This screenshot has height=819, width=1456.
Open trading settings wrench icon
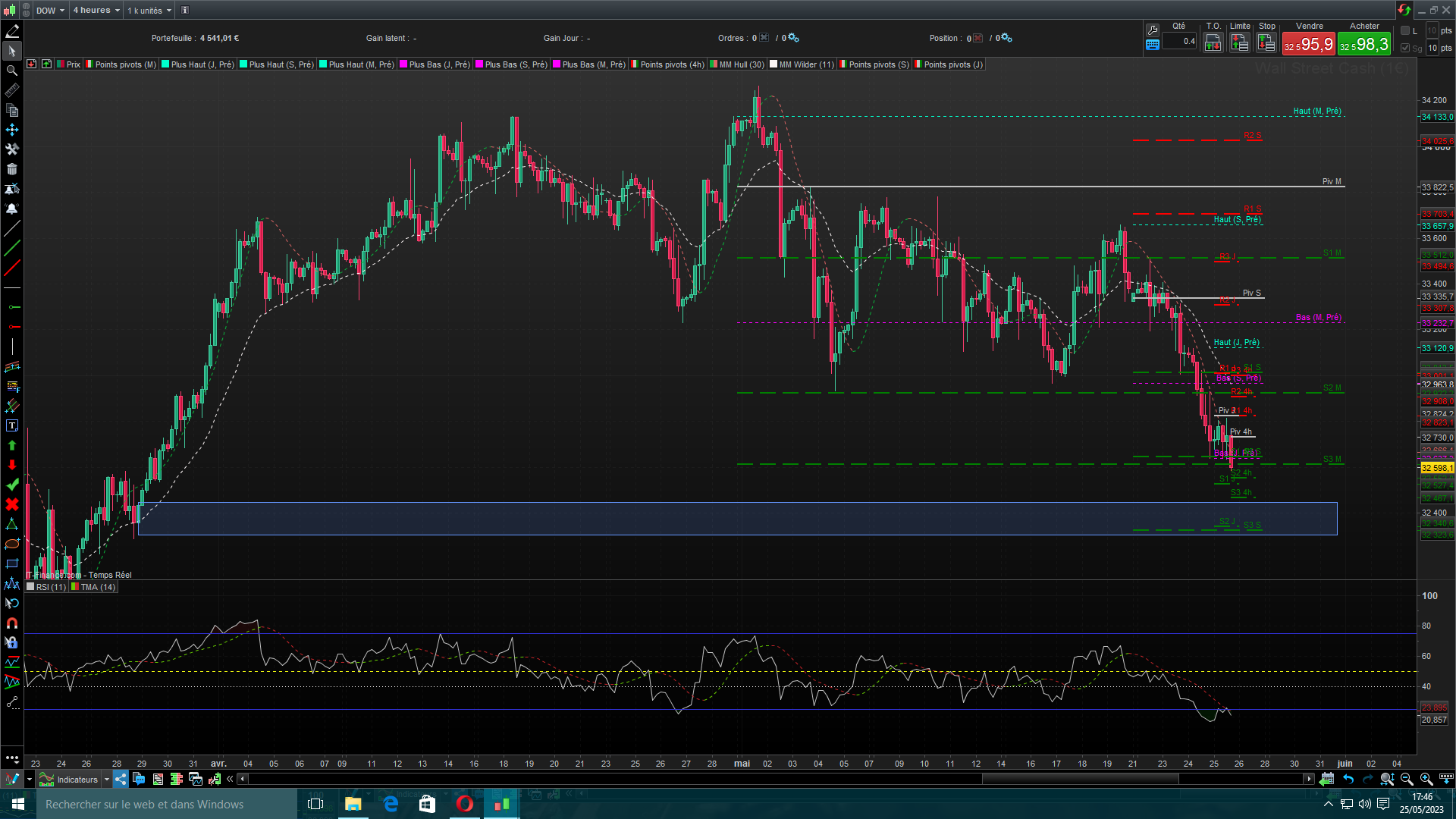(1153, 30)
